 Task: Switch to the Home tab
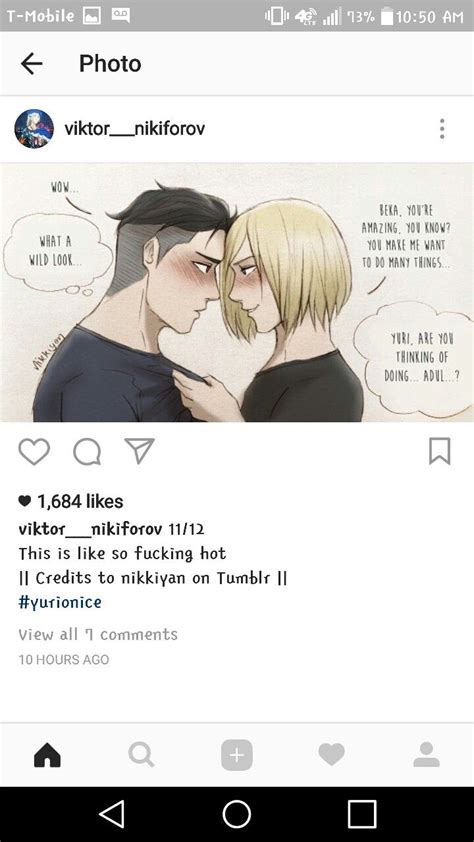[47, 754]
